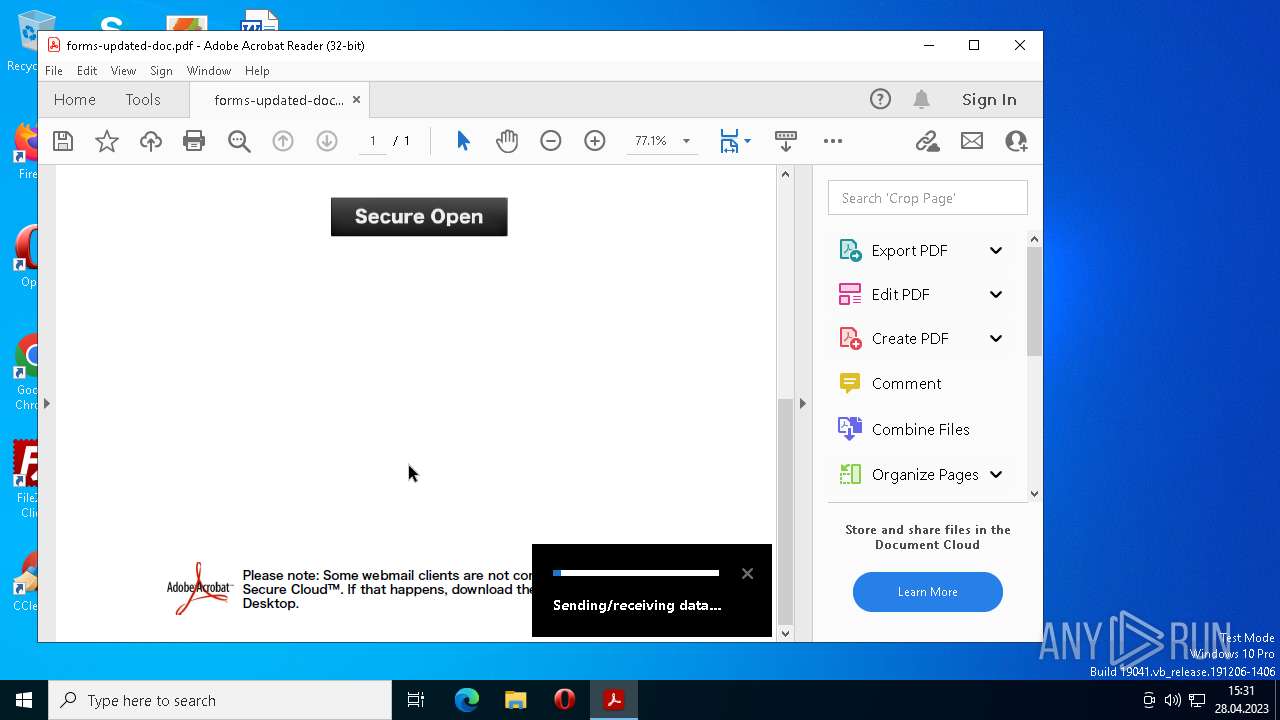Expand the Organize Pages options

pyautogui.click(x=996, y=474)
